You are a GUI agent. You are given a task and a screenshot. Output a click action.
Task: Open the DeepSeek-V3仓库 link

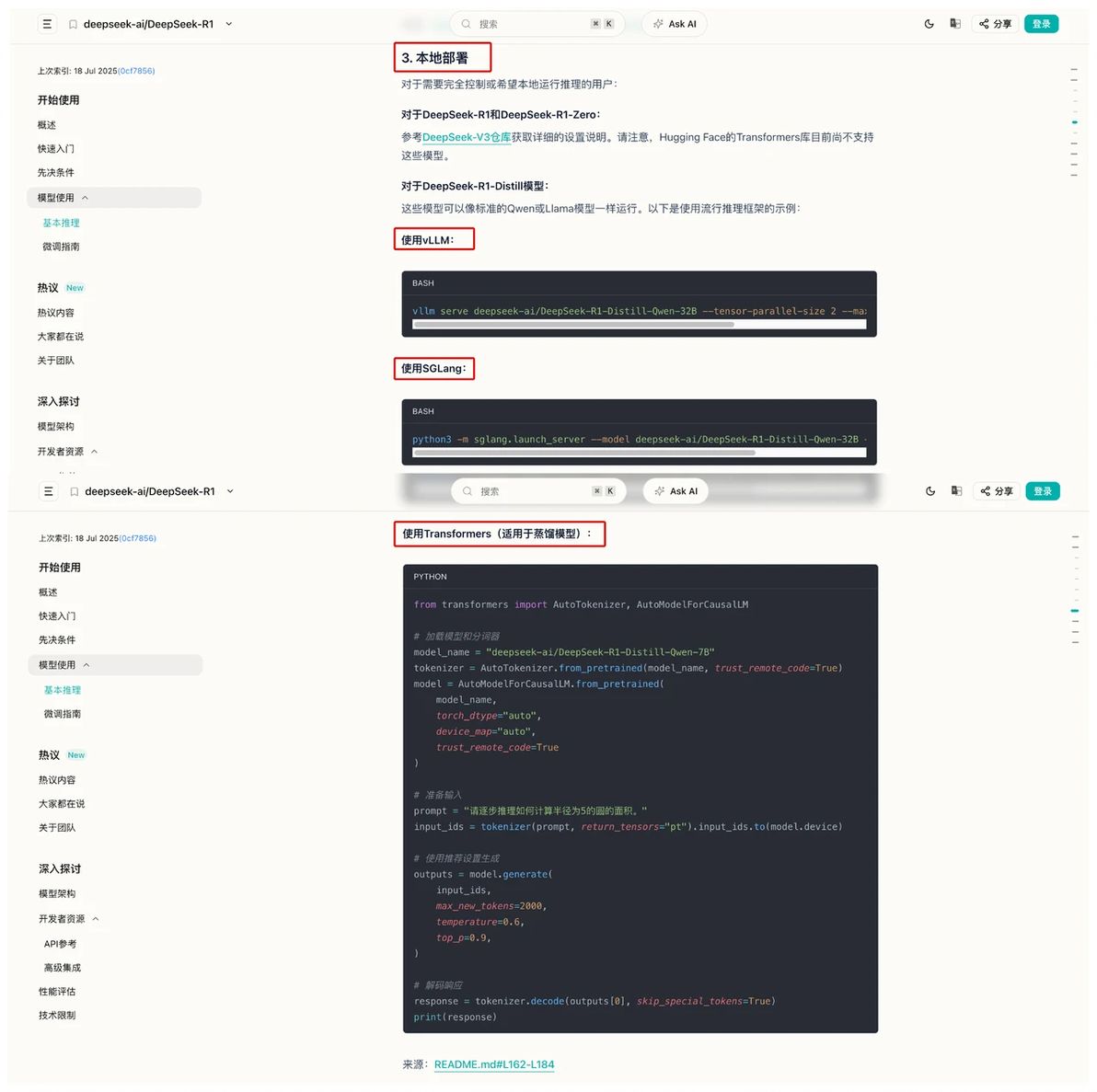click(x=467, y=137)
